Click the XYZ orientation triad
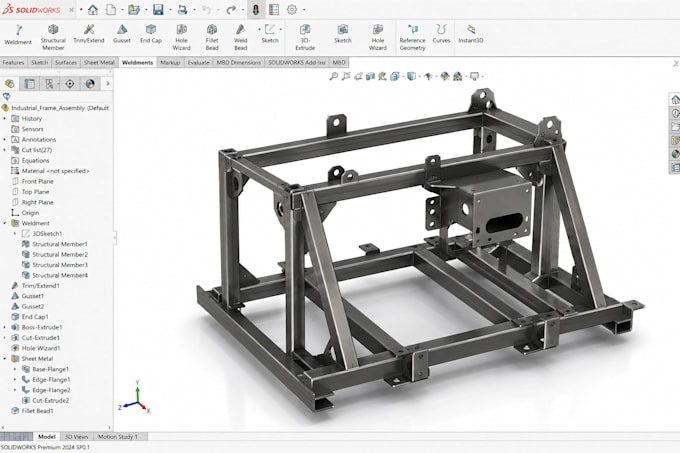Viewport: 680px width, 453px height. coord(135,398)
